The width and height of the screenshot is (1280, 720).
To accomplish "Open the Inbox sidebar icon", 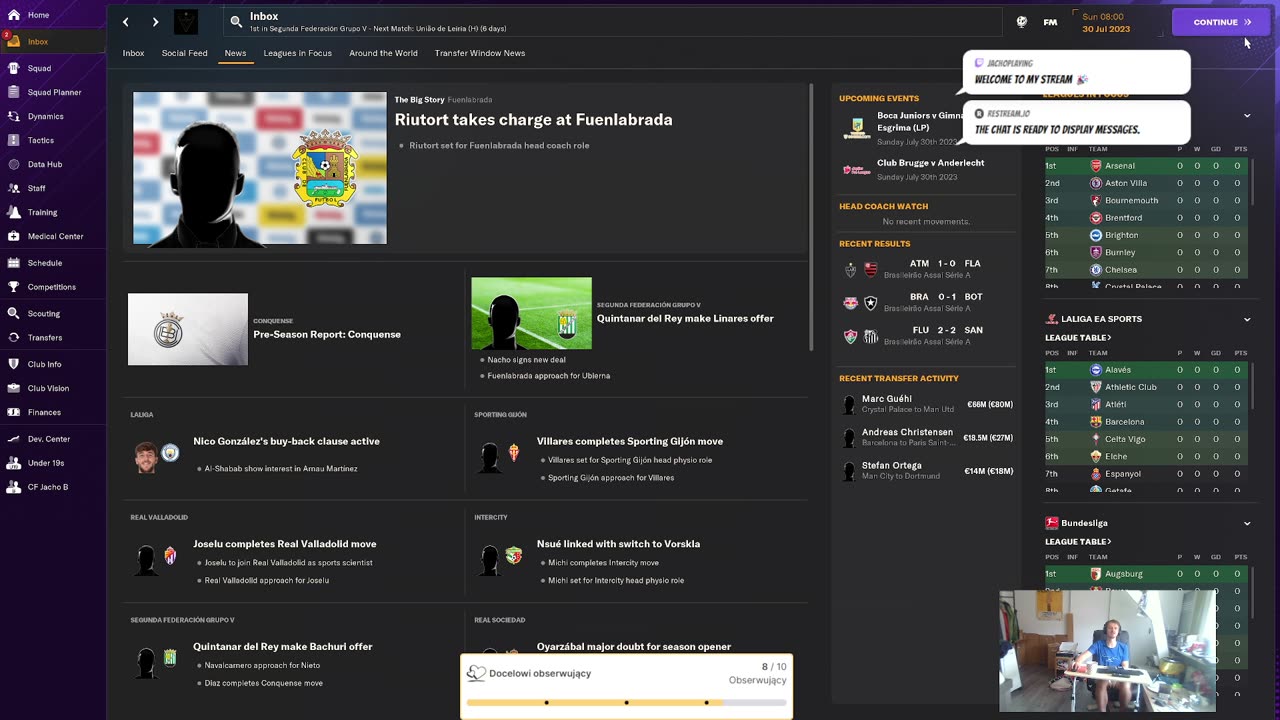I will (x=14, y=42).
